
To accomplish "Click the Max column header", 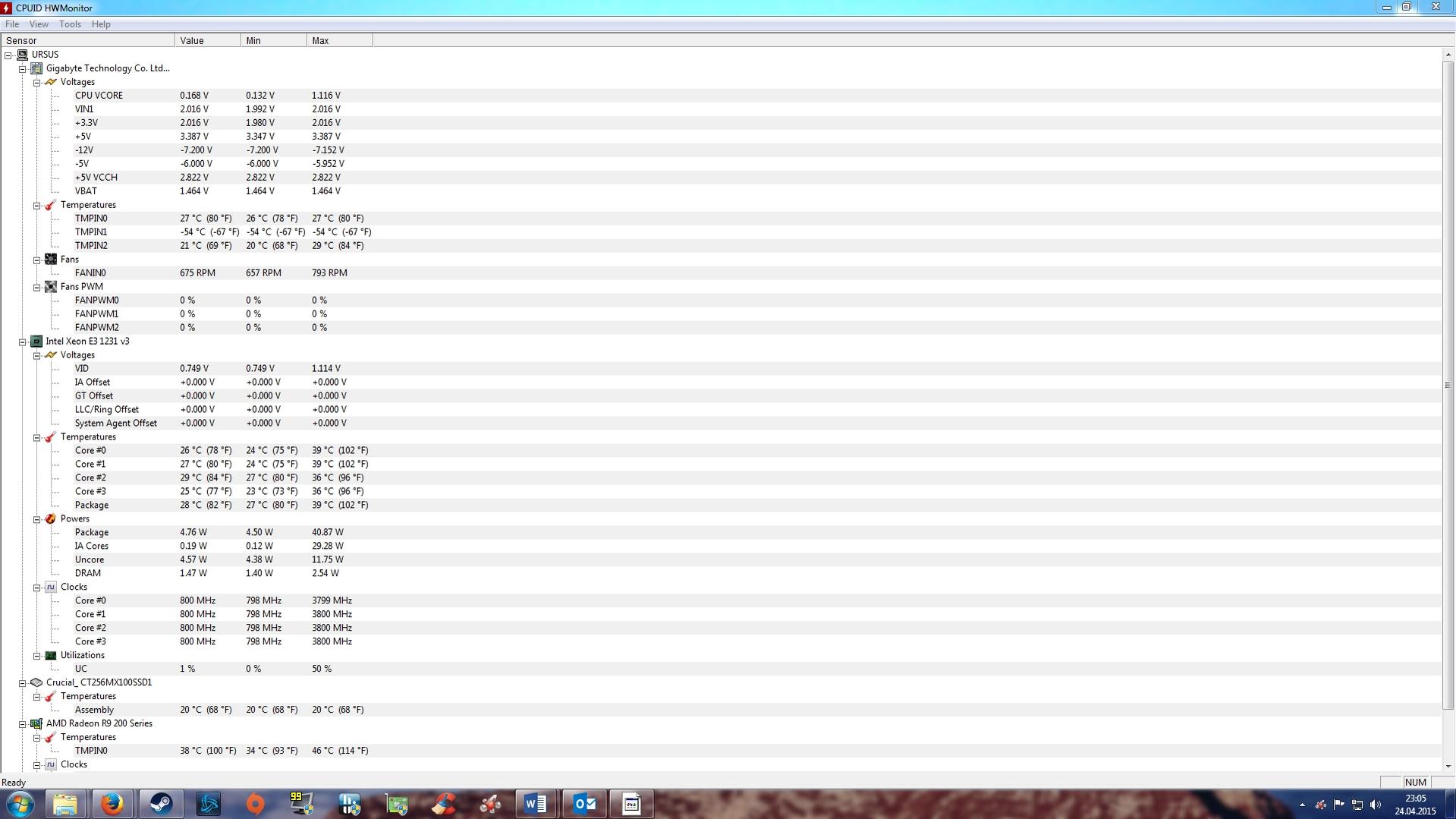I will 340,41.
